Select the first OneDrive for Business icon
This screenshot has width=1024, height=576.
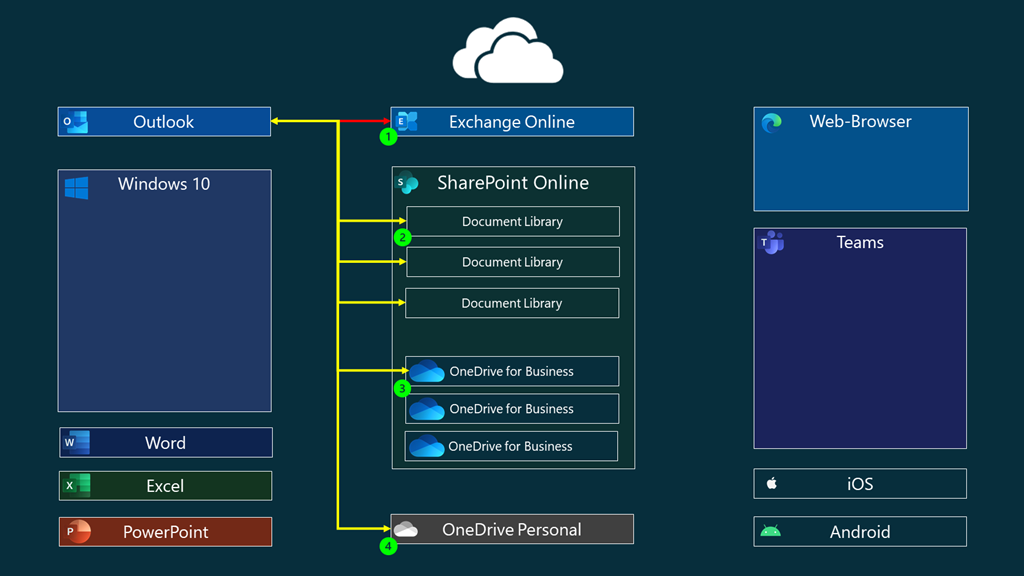(x=427, y=371)
